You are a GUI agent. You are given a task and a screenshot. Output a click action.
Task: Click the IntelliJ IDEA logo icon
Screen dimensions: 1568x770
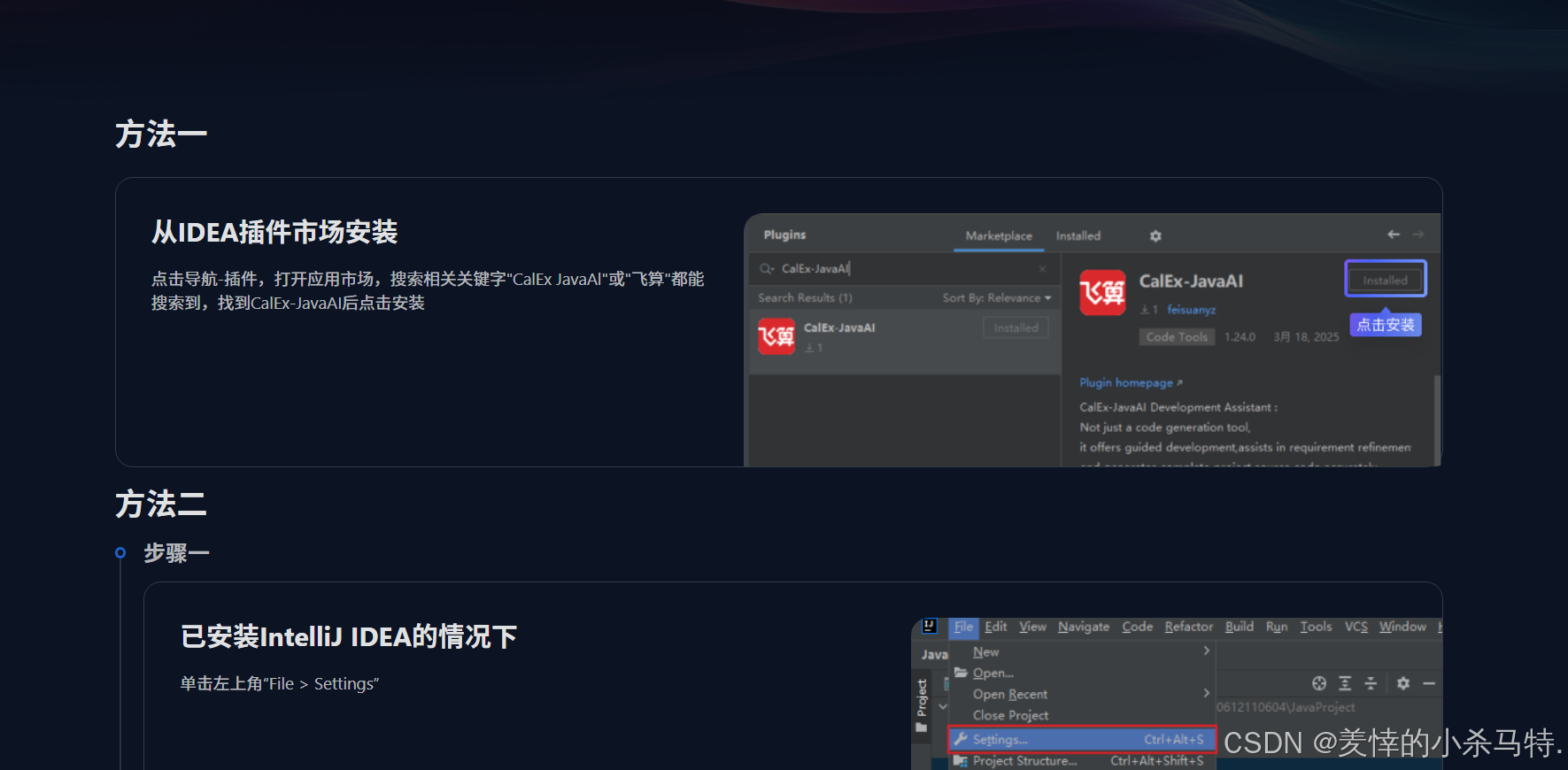(x=929, y=627)
